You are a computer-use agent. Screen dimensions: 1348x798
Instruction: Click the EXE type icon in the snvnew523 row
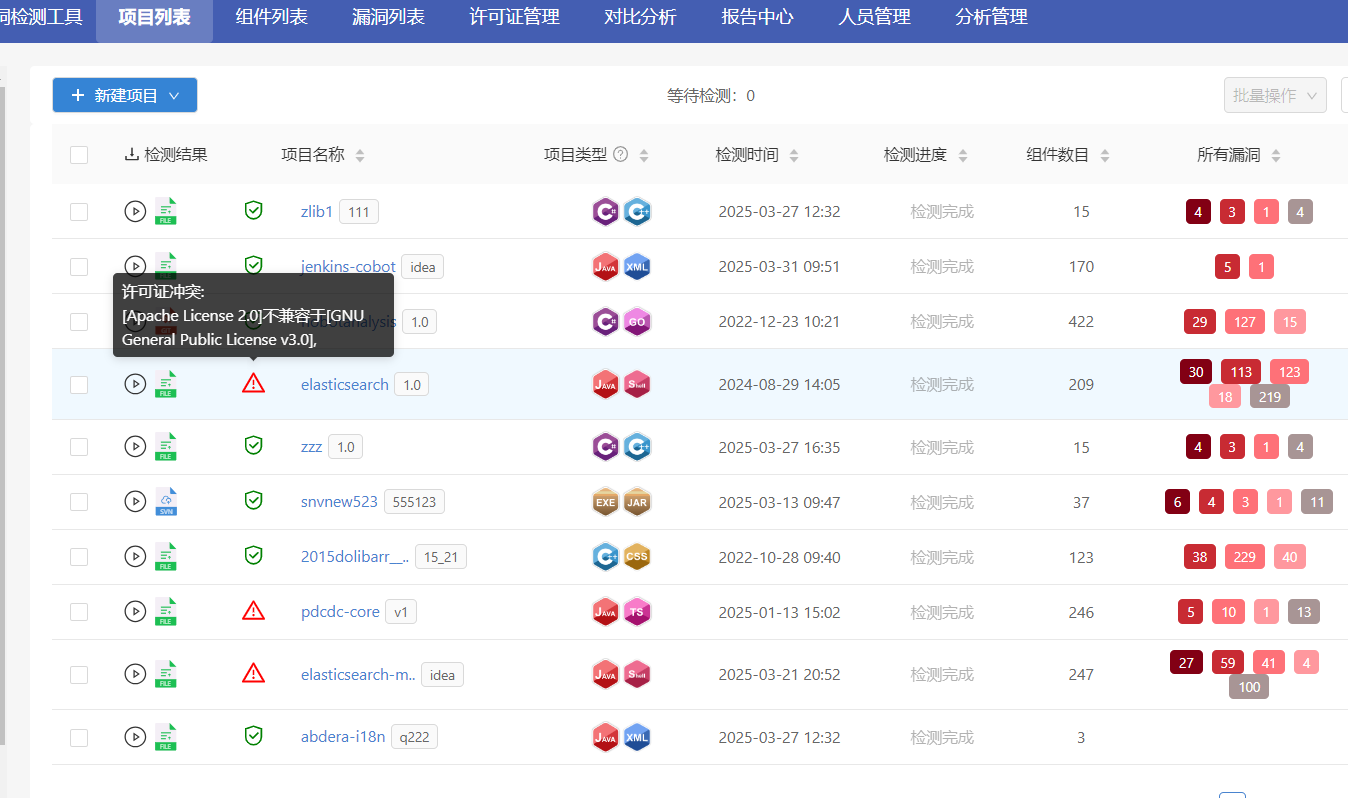click(x=605, y=503)
